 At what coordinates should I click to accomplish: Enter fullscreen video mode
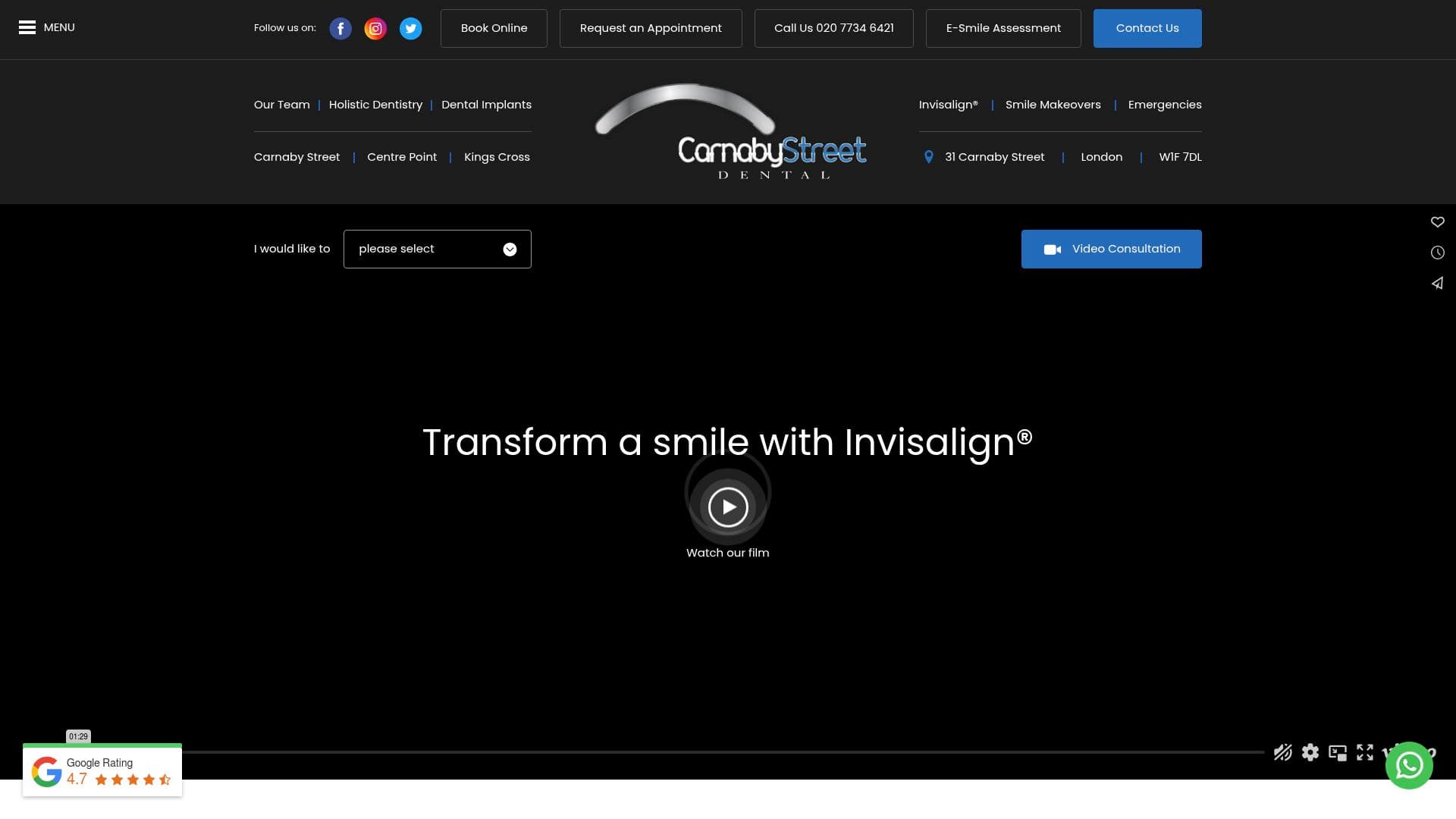[x=1365, y=752]
